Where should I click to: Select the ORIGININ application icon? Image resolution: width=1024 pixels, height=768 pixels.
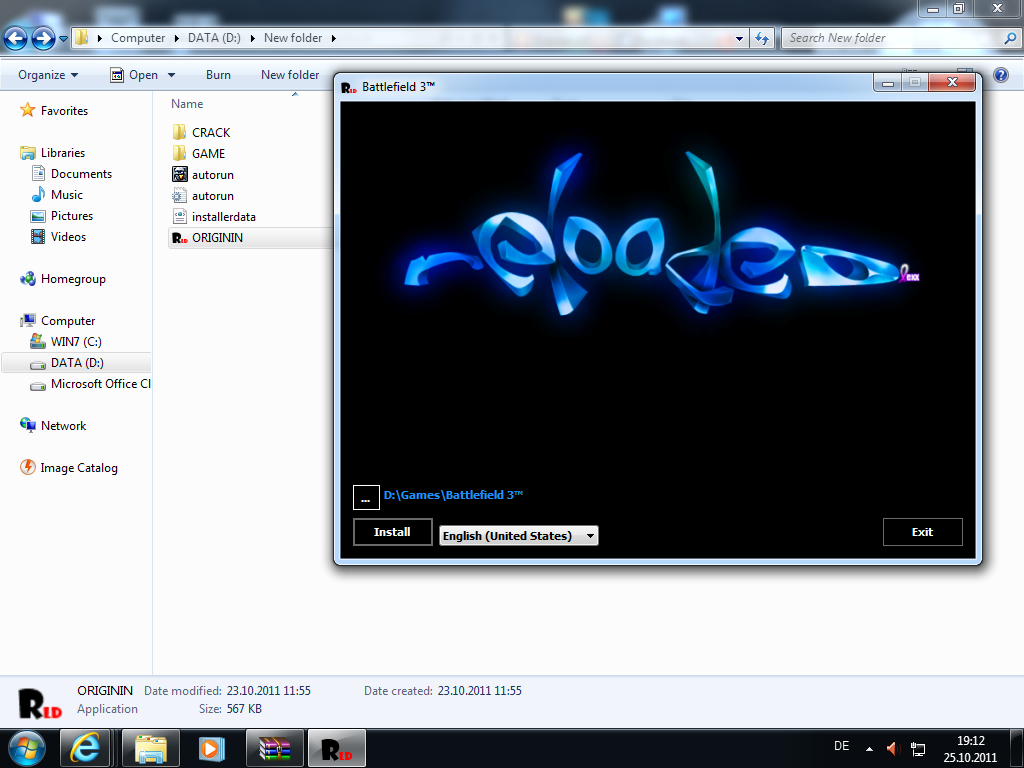(180, 238)
